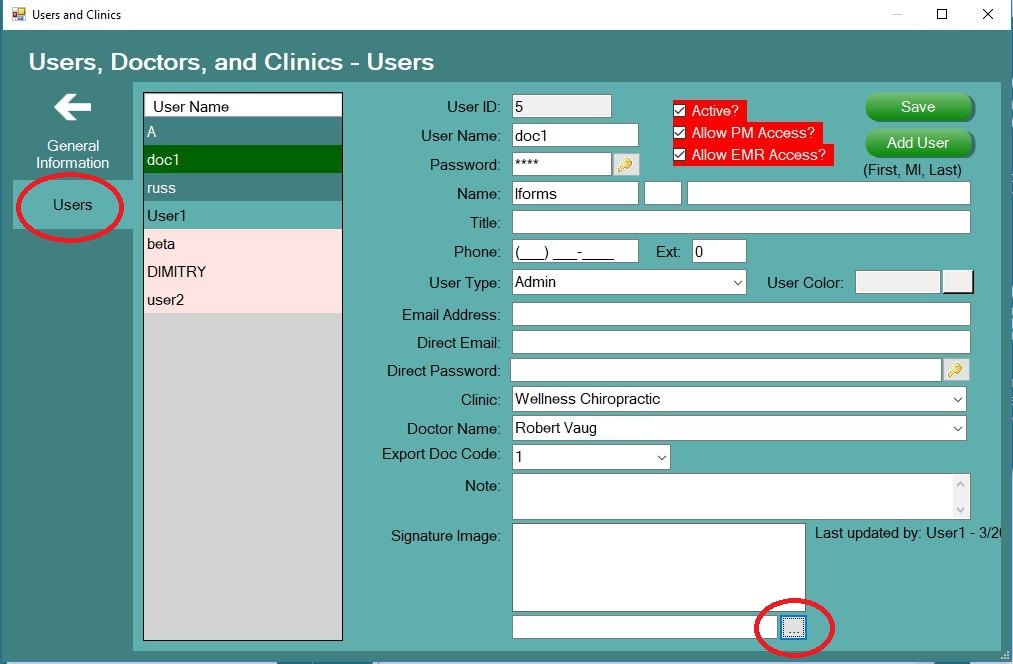Click the Save button
Viewport: 1013px width, 664px height.
[918, 106]
